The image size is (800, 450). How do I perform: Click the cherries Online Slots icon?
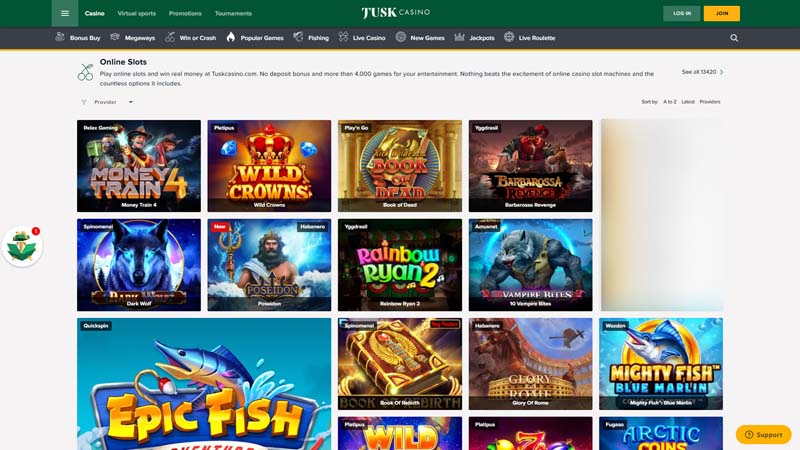pyautogui.click(x=85, y=72)
